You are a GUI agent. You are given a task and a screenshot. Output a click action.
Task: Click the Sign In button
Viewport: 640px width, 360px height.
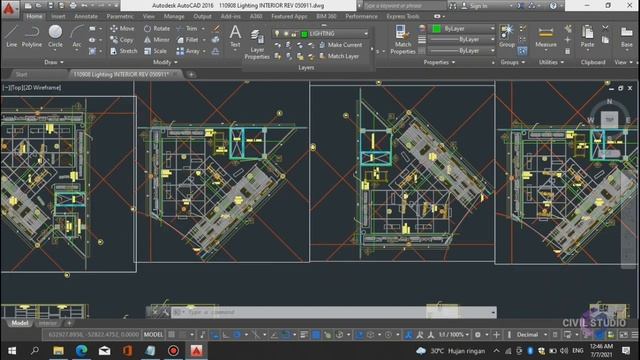click(x=474, y=6)
